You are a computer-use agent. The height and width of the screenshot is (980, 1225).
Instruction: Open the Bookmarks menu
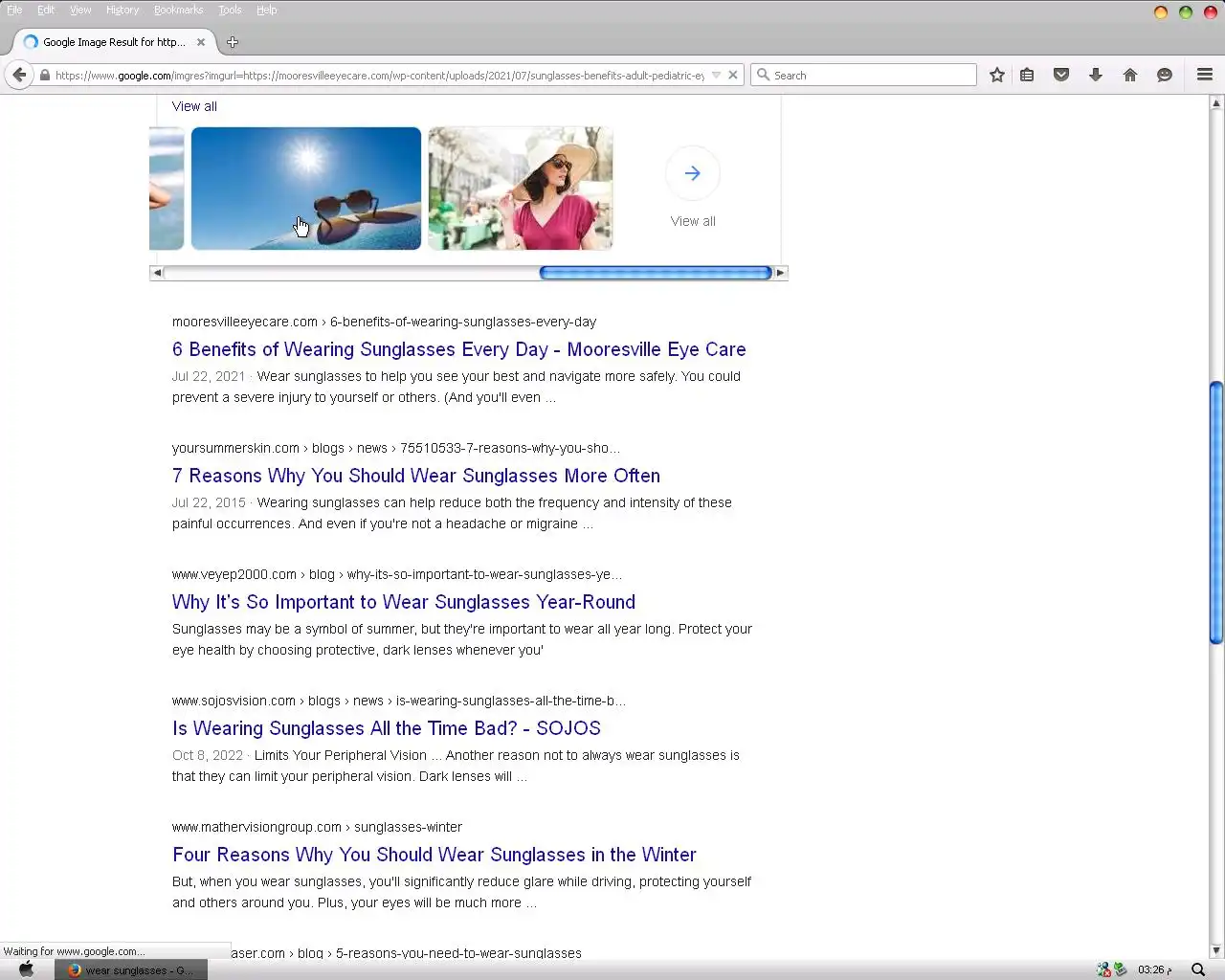click(x=179, y=10)
